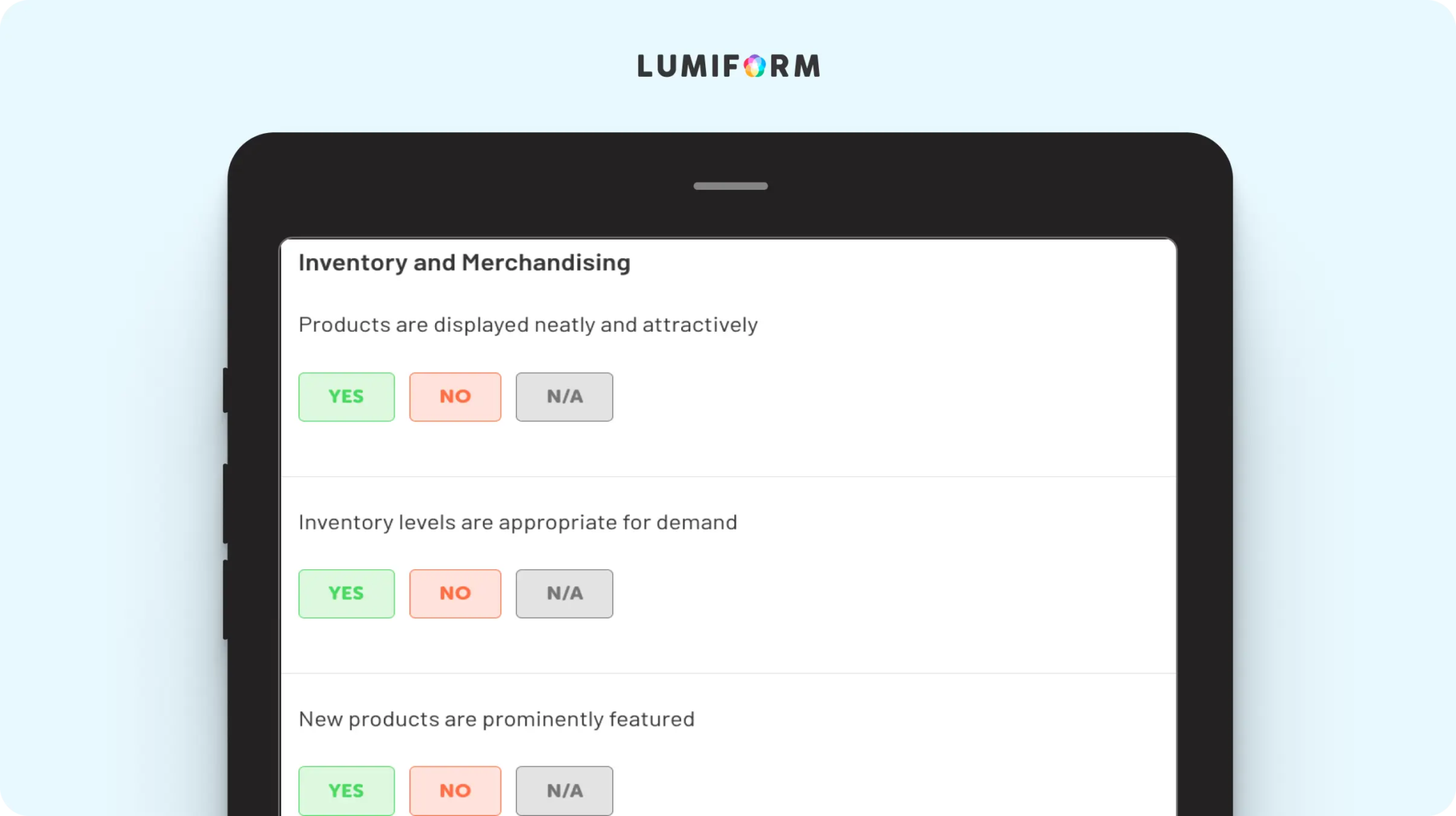The height and width of the screenshot is (816, 1456).
Task: Click the divider line below the first question
Action: (729, 476)
